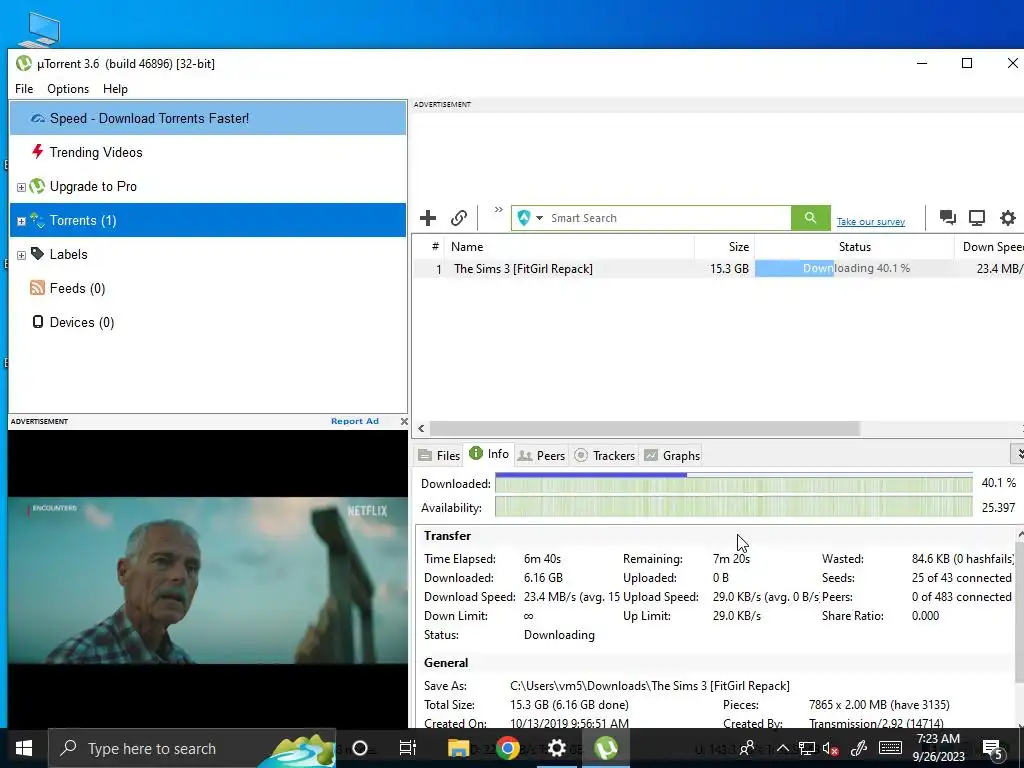Click the Add Torrent from URL link icon

[459, 218]
